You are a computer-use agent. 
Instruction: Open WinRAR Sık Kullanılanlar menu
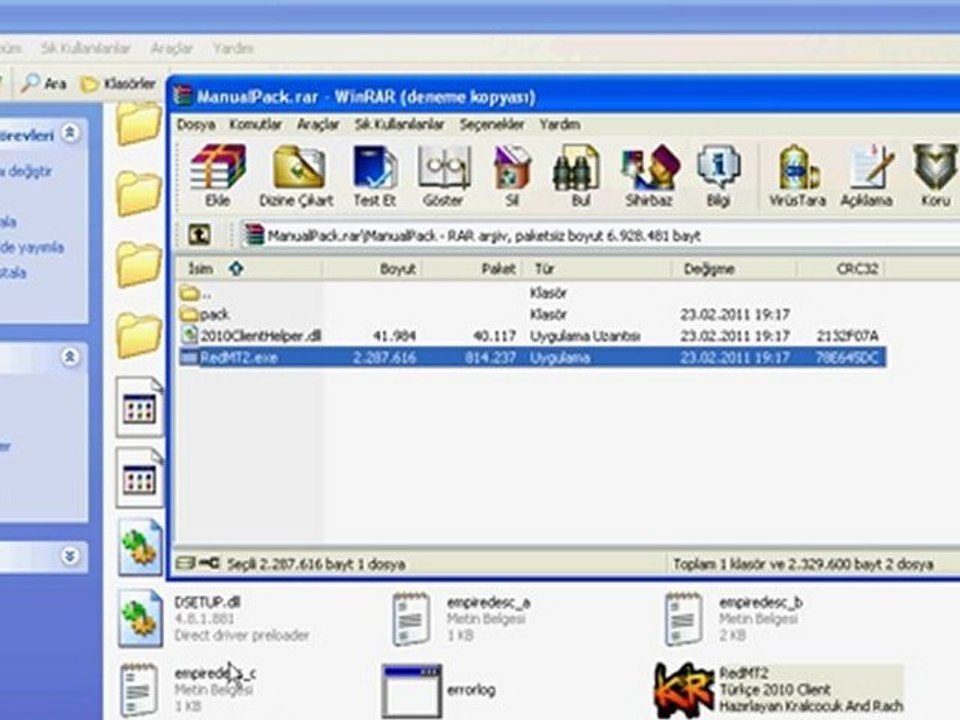399,124
